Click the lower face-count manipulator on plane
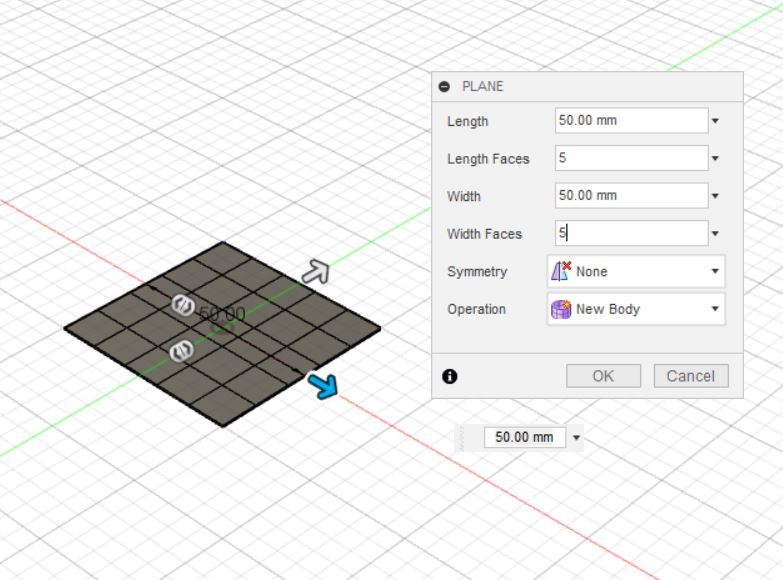783x580 pixels. click(x=182, y=351)
